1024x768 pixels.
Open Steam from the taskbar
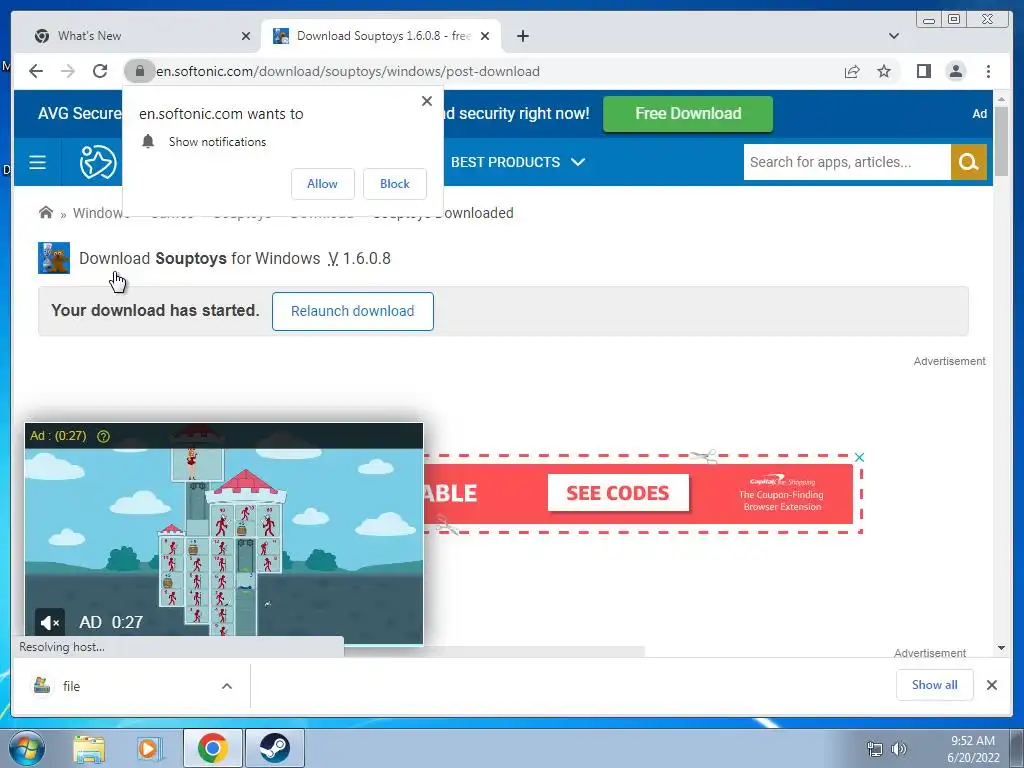coord(274,748)
